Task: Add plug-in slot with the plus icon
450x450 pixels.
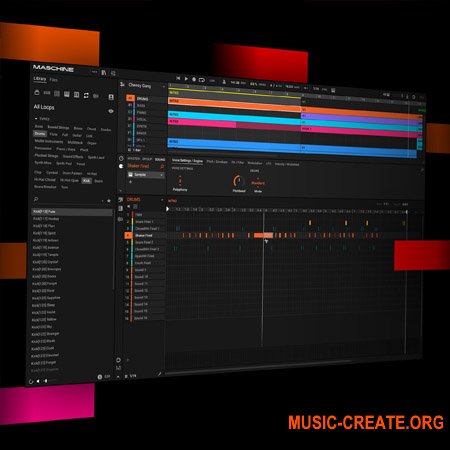Action: [x=130, y=182]
